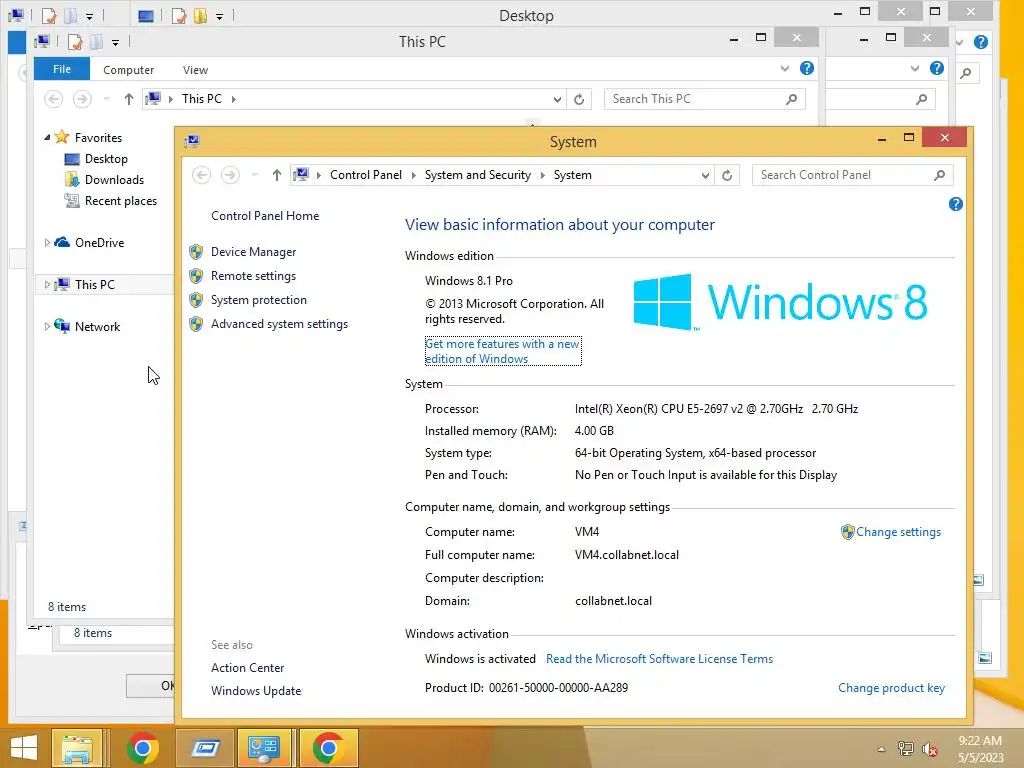Image resolution: width=1024 pixels, height=768 pixels.
Task: Open Remote settings link
Action: [253, 276]
